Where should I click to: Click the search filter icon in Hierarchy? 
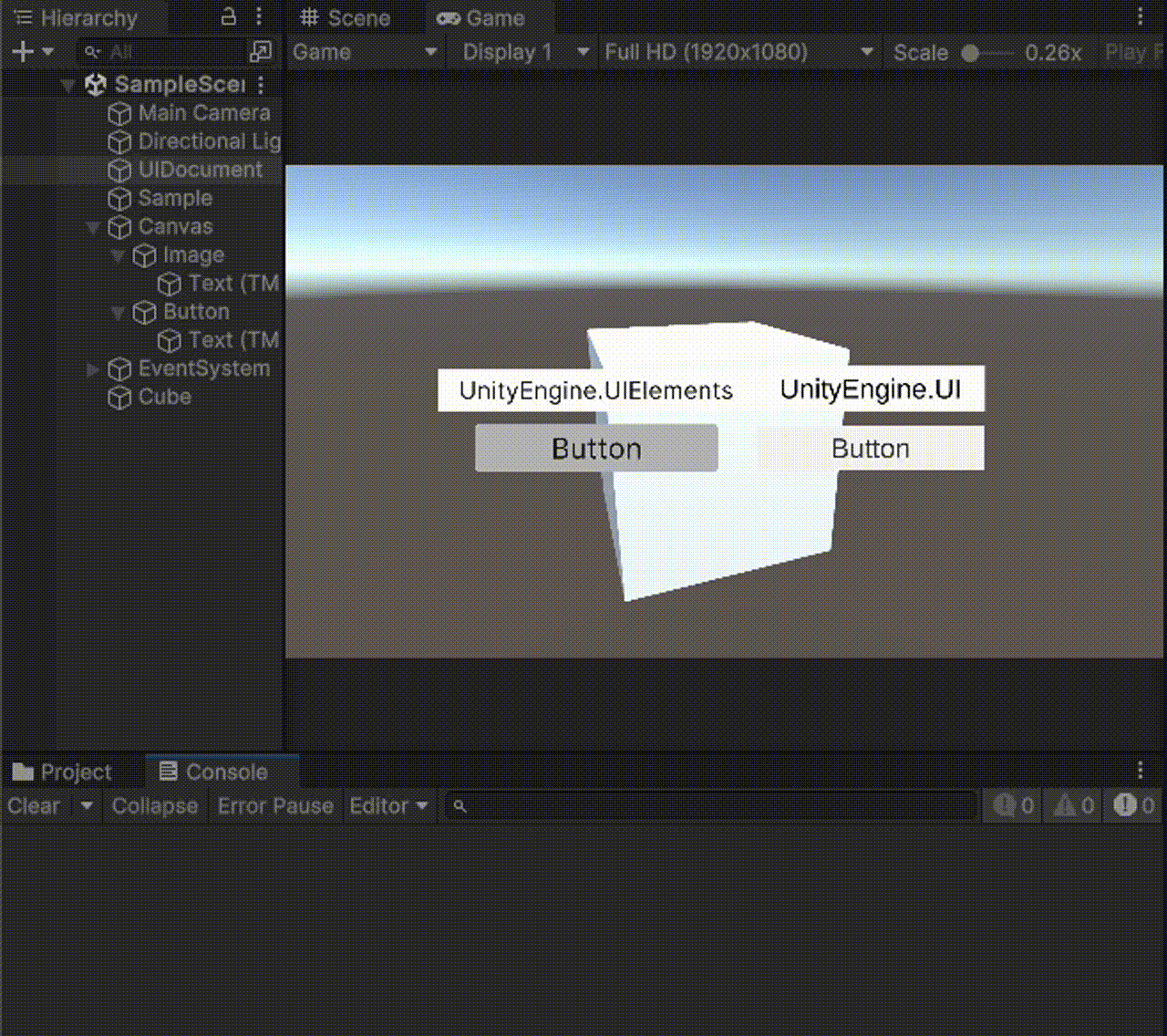pyautogui.click(x=91, y=52)
